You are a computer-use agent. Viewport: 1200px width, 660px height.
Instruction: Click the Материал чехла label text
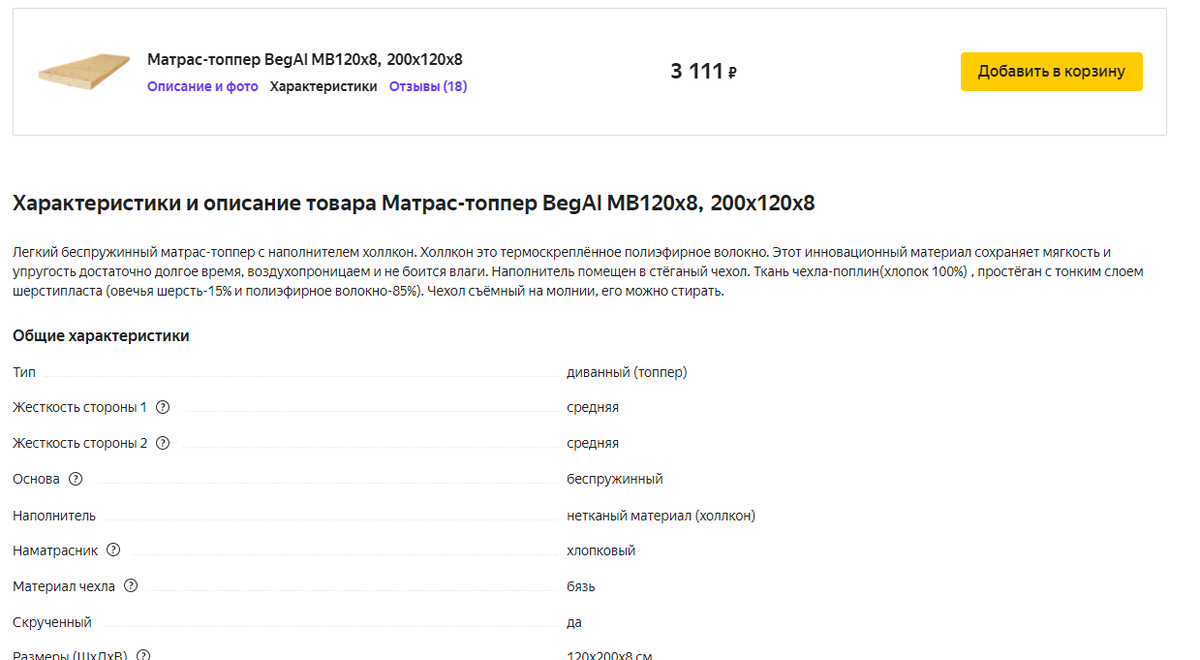coord(64,586)
